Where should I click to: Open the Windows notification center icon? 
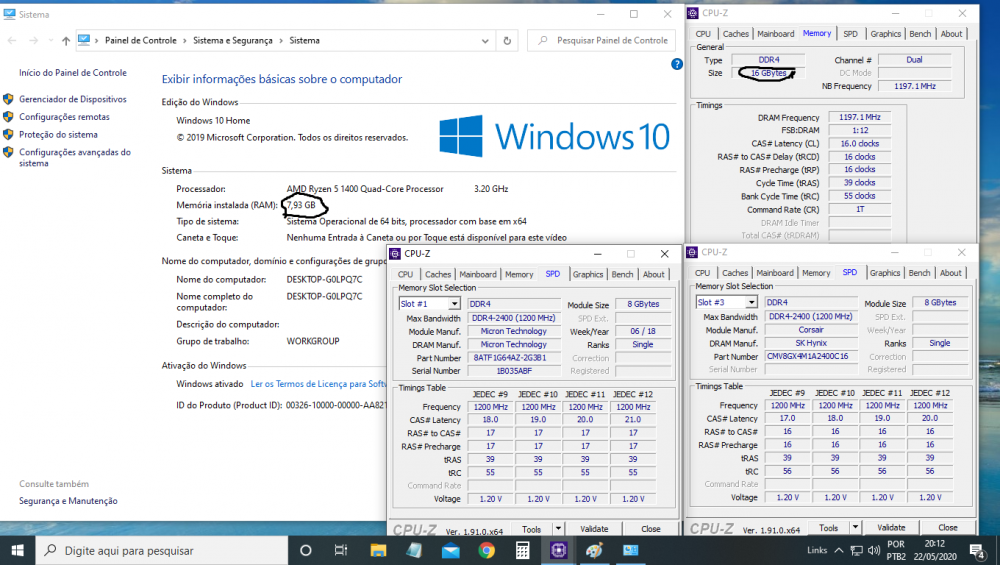click(x=978, y=550)
